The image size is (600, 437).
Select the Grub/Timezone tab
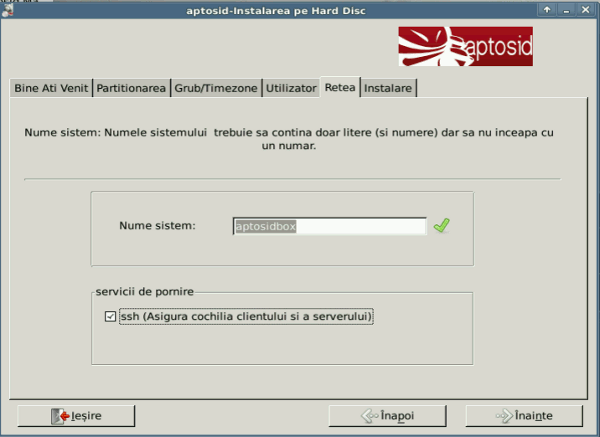click(216, 88)
